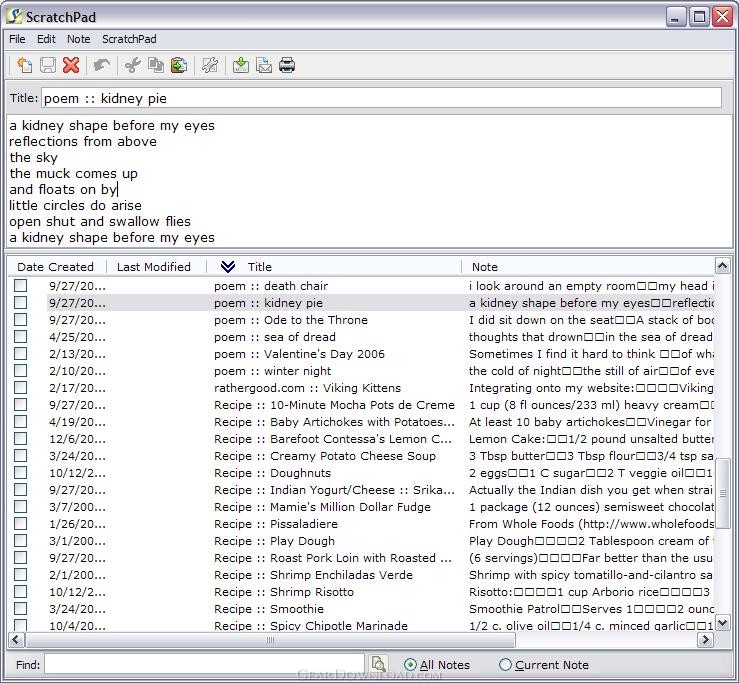
Task: Select 'Recipe :: Spicy Chipotle Marinade'
Action: click(x=311, y=625)
